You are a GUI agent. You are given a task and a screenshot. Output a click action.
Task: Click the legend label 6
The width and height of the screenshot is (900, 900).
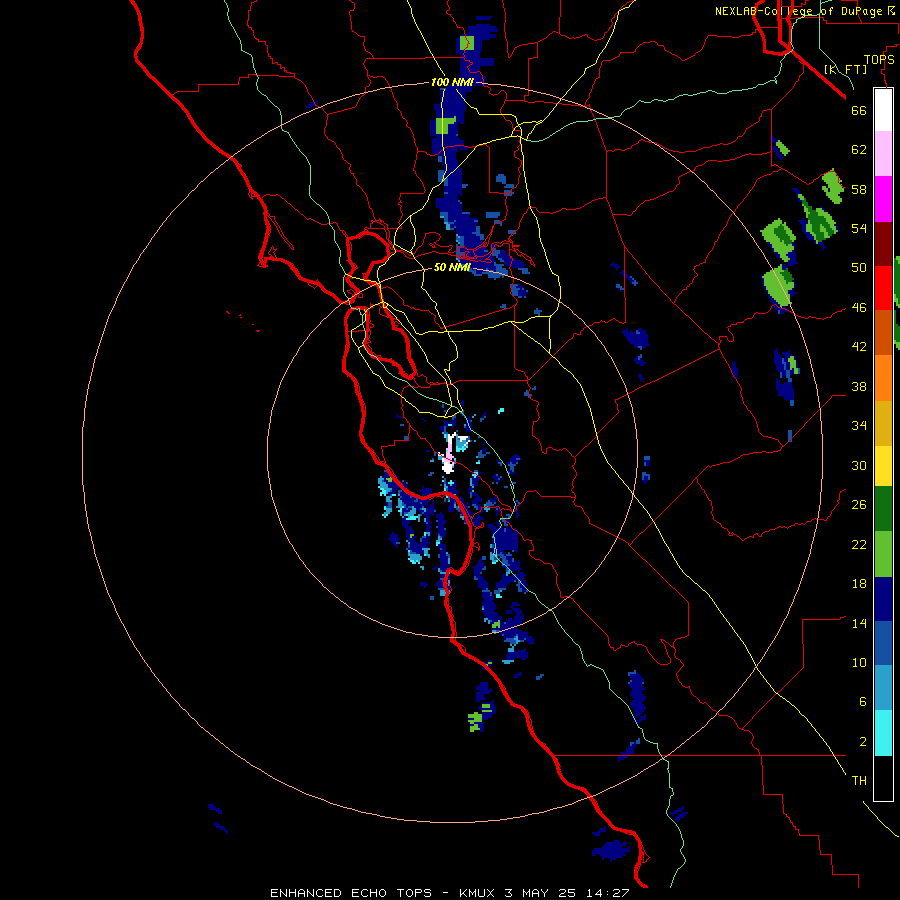pyautogui.click(x=863, y=702)
